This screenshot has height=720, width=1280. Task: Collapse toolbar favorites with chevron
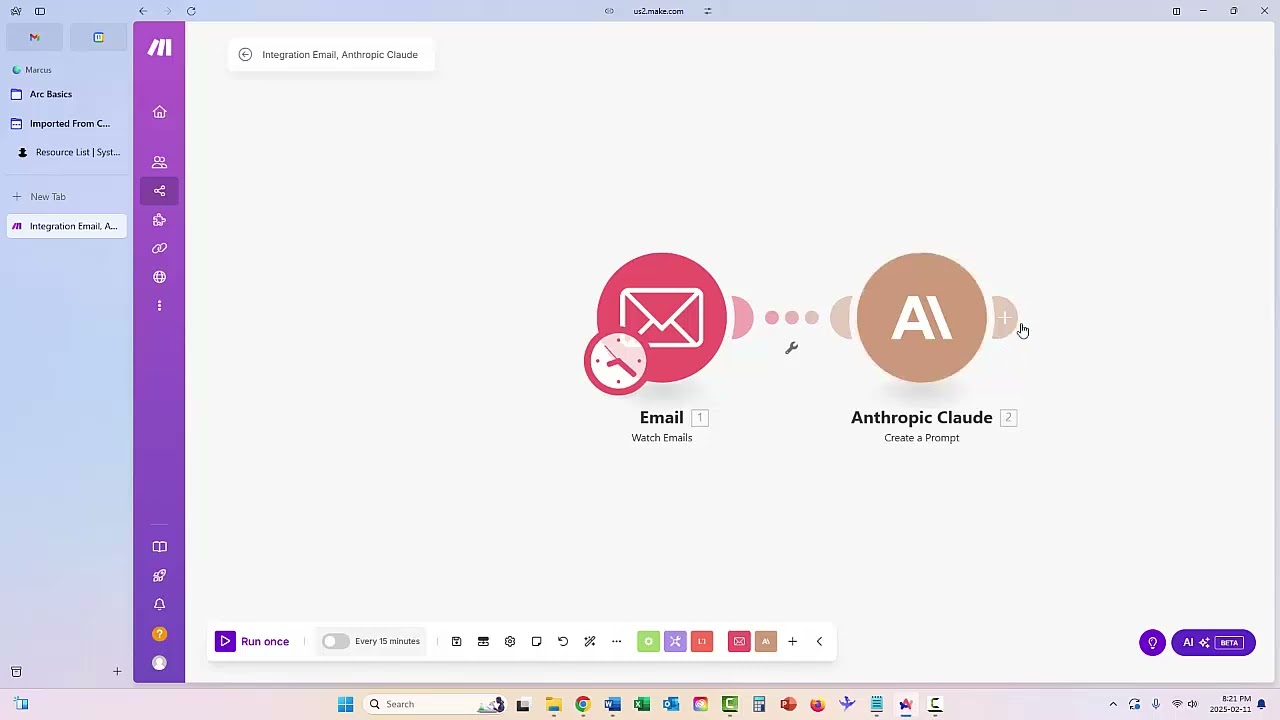(819, 642)
